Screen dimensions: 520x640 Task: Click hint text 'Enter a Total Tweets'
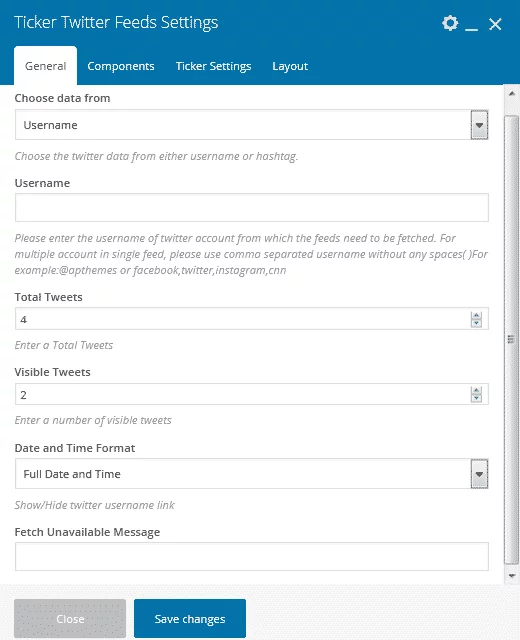64,345
